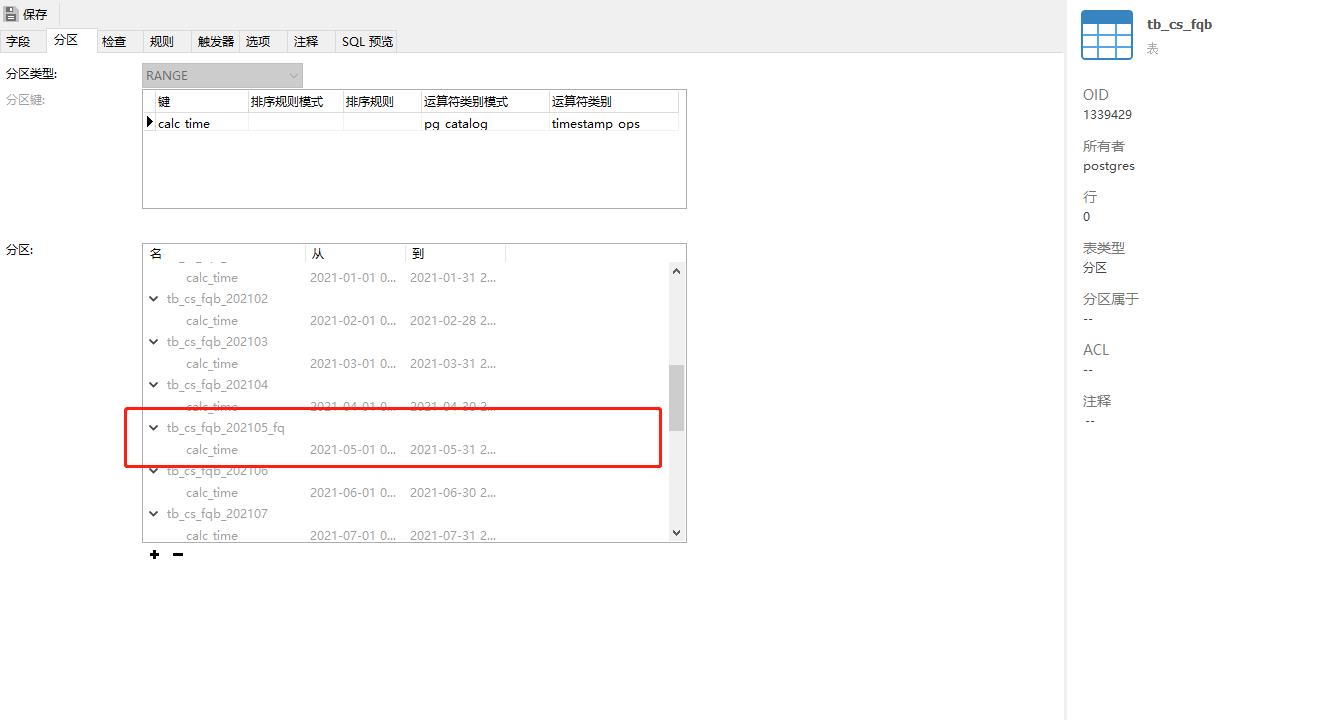Click the 到 column header

tap(456, 253)
